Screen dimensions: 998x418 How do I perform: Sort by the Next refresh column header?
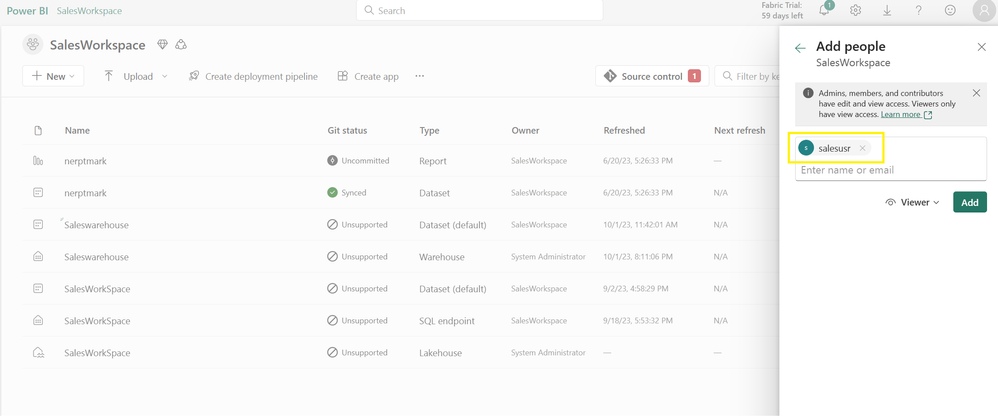point(740,130)
